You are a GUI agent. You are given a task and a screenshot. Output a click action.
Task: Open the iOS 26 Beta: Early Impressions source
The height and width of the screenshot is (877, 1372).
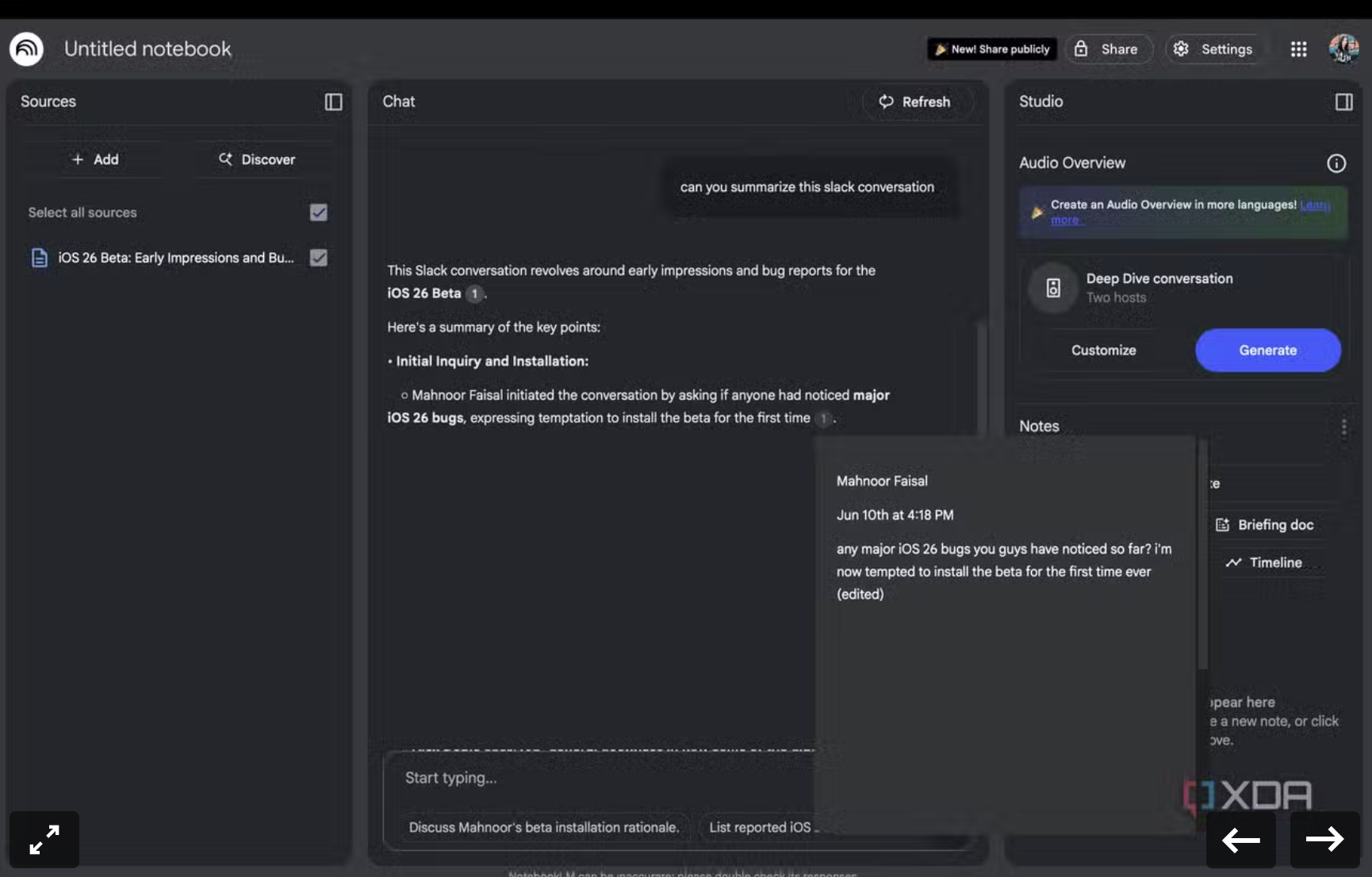pos(175,258)
